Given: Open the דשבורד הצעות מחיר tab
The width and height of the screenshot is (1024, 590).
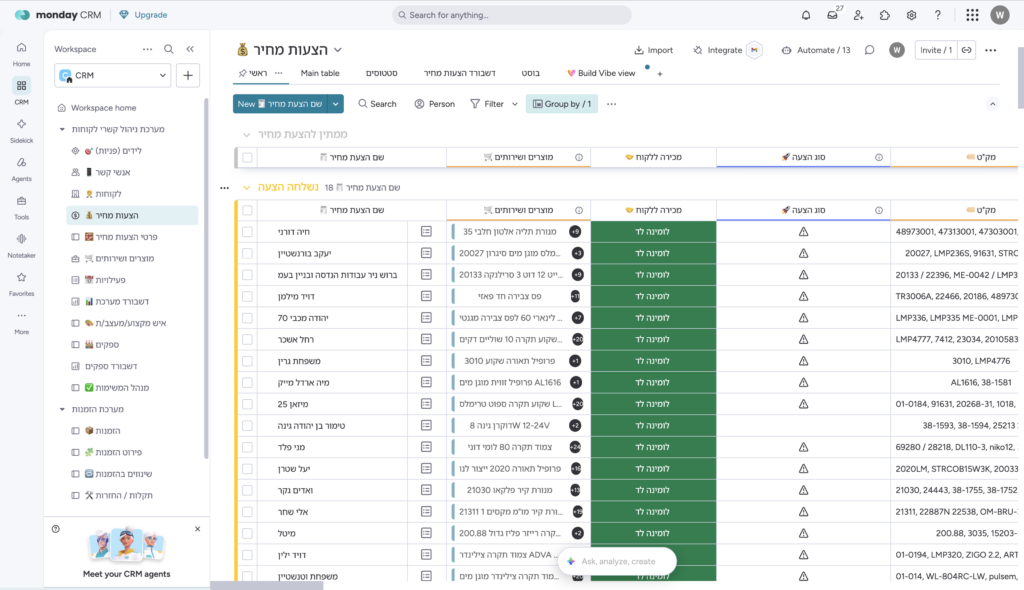Looking at the screenshot, I should [x=460, y=73].
